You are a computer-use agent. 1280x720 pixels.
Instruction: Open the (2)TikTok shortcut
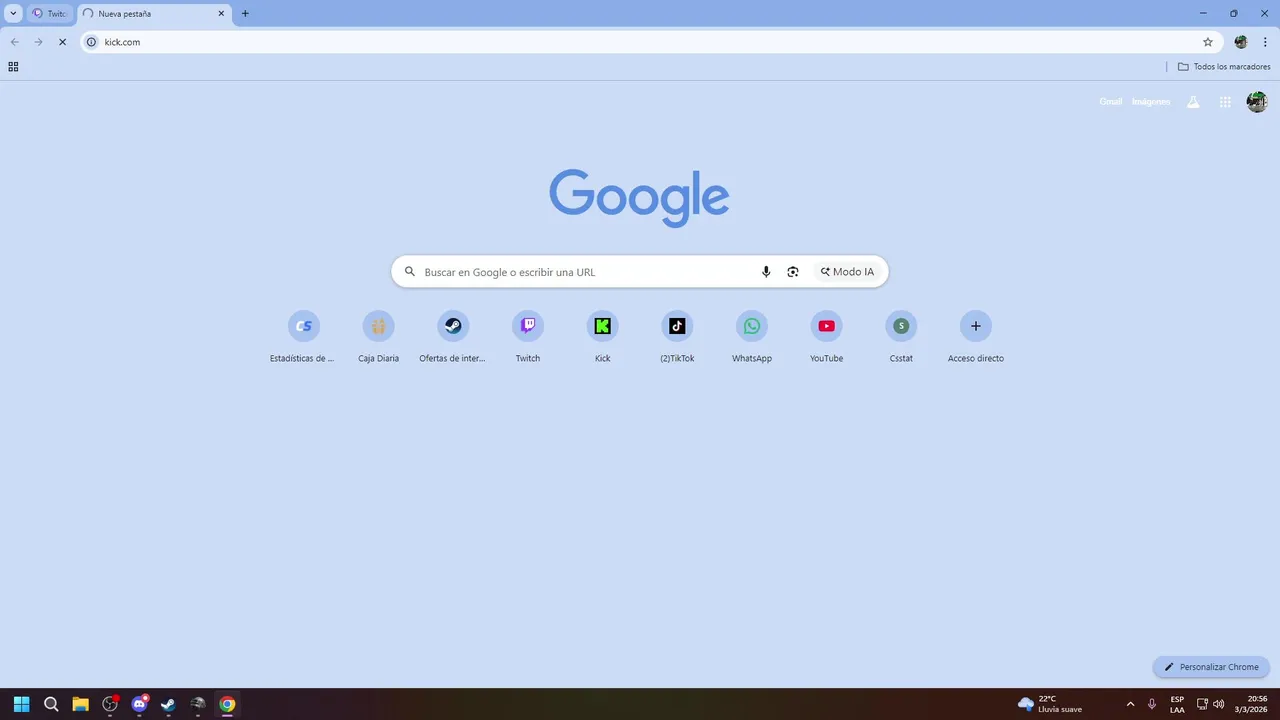[x=677, y=337]
